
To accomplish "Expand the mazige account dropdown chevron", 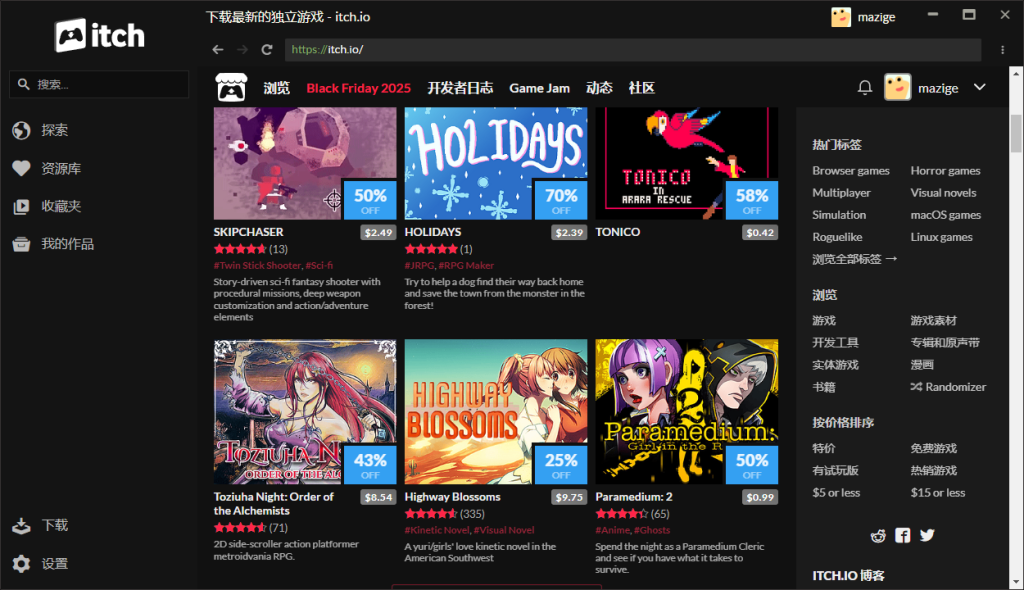I will [980, 88].
